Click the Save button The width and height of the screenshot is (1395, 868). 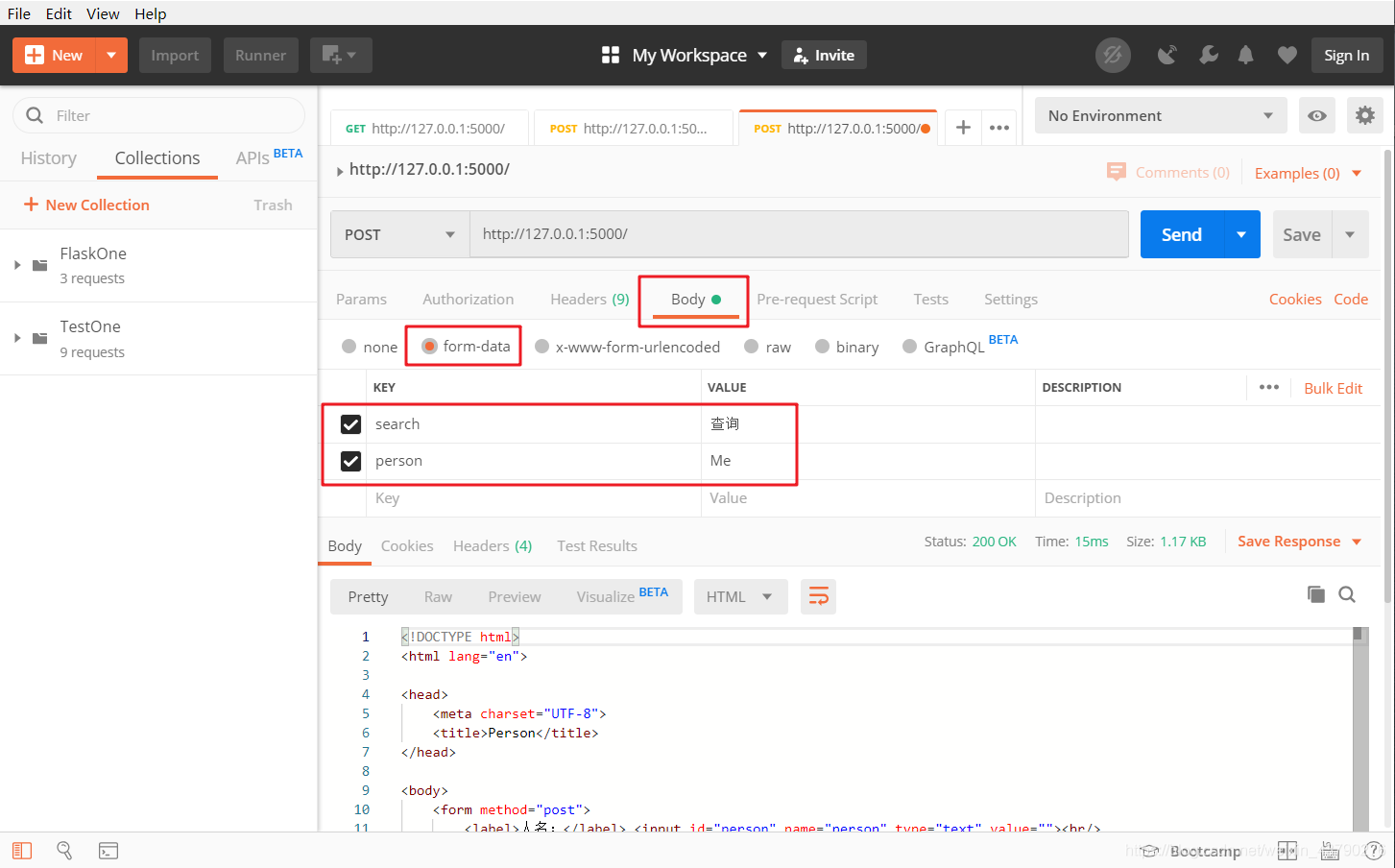1302,234
